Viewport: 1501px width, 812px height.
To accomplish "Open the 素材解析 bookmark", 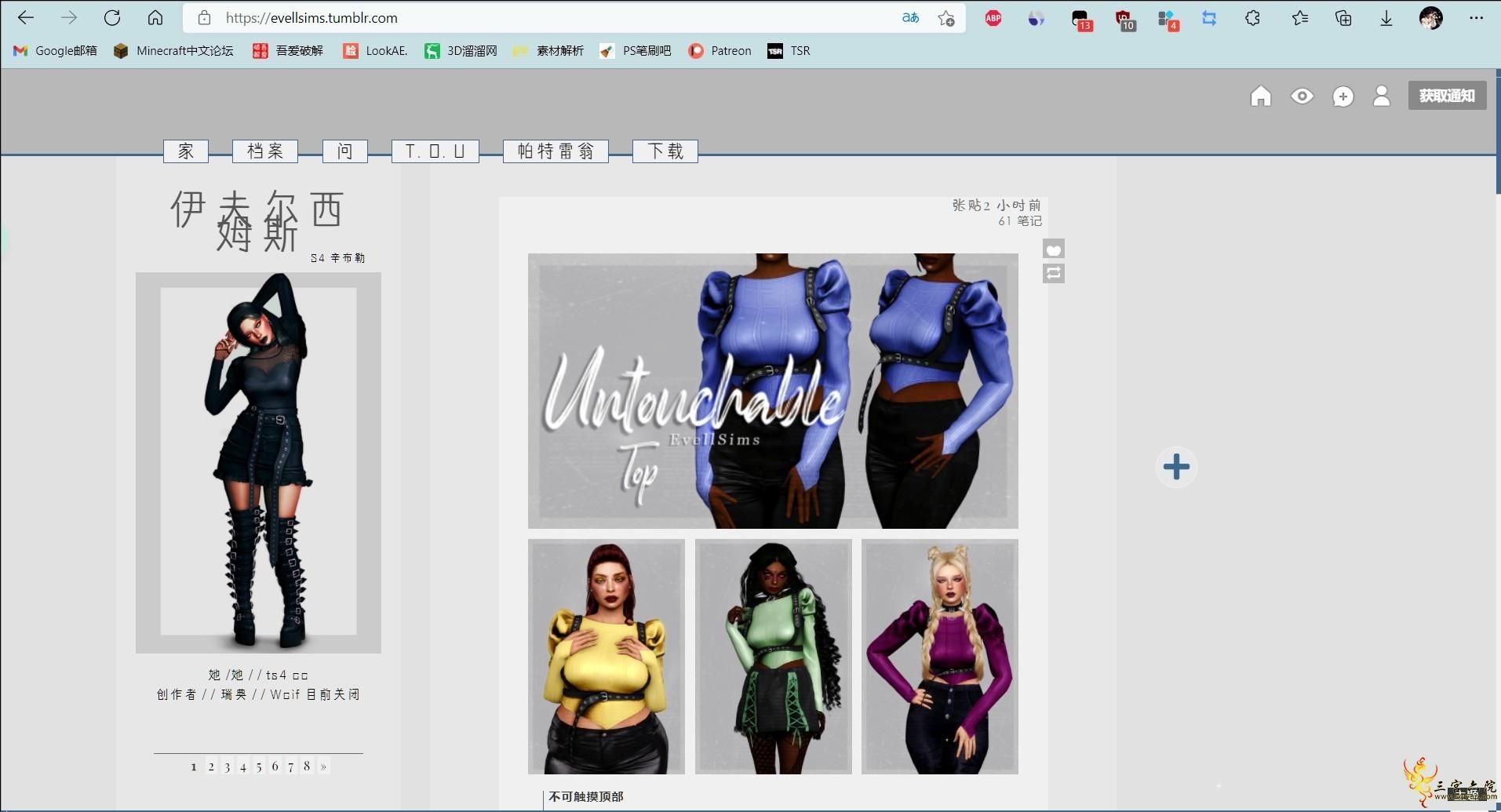I will tap(548, 50).
